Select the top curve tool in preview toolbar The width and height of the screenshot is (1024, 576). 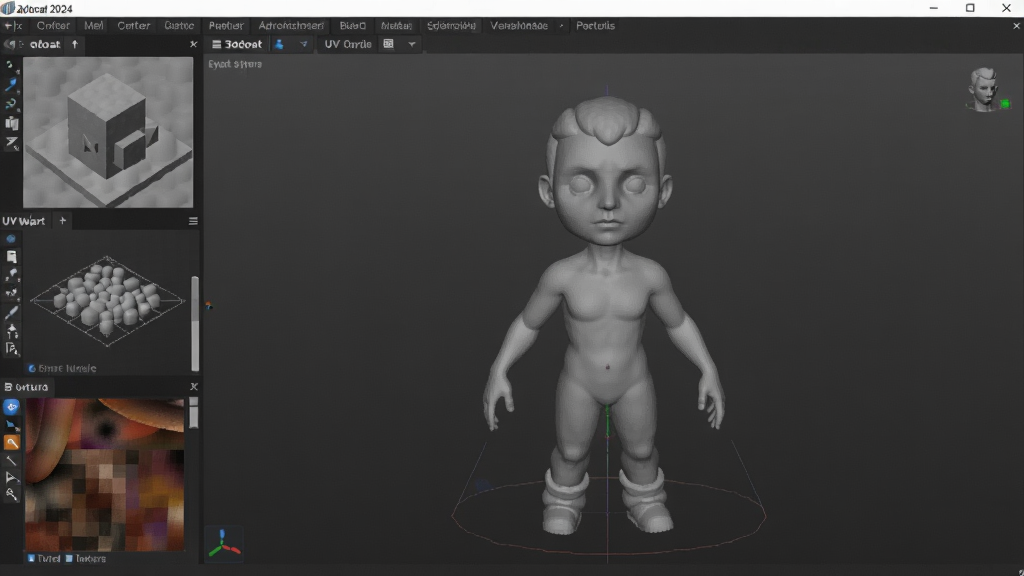10,65
